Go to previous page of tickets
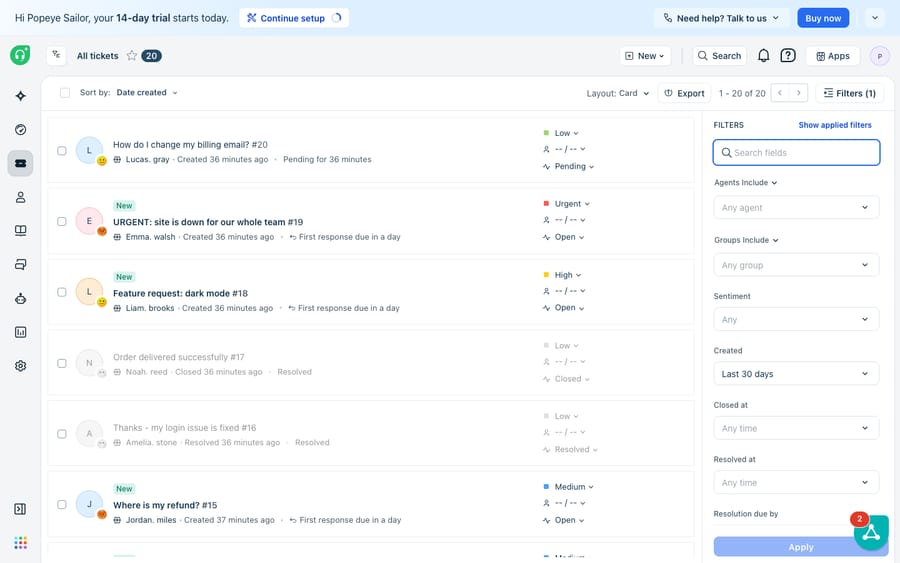This screenshot has height=563, width=900. (x=780, y=93)
